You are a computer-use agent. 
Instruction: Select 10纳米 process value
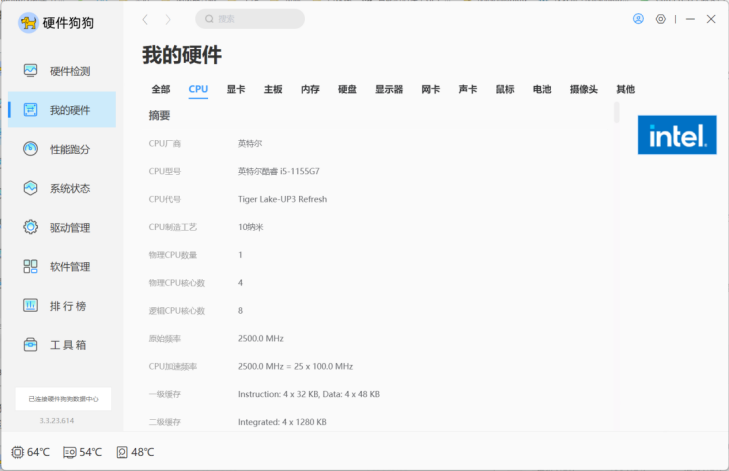coord(251,227)
